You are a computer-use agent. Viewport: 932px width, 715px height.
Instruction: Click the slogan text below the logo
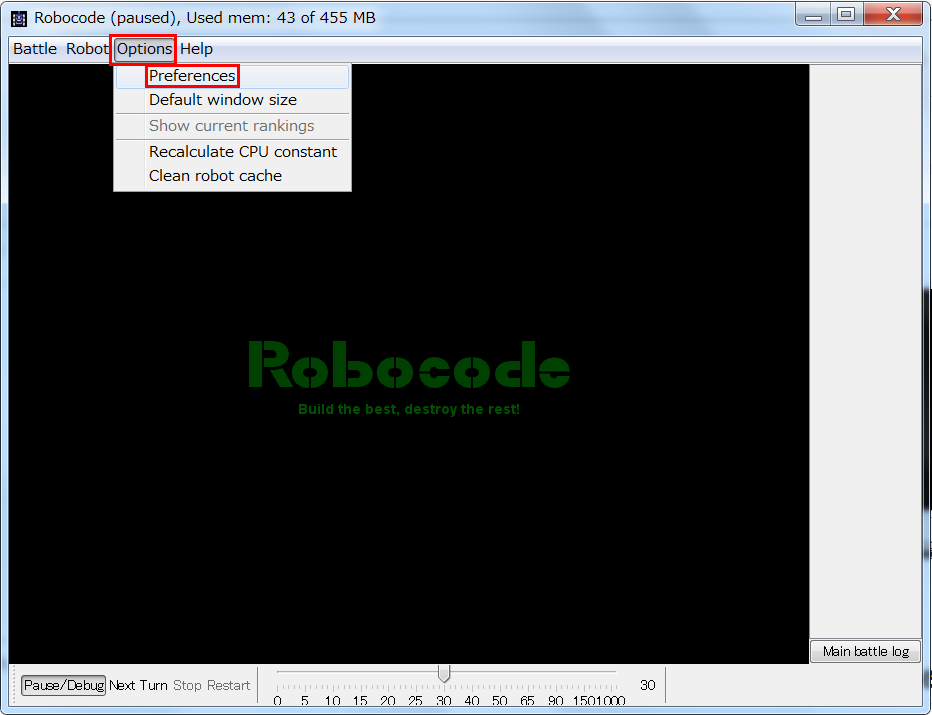point(408,407)
